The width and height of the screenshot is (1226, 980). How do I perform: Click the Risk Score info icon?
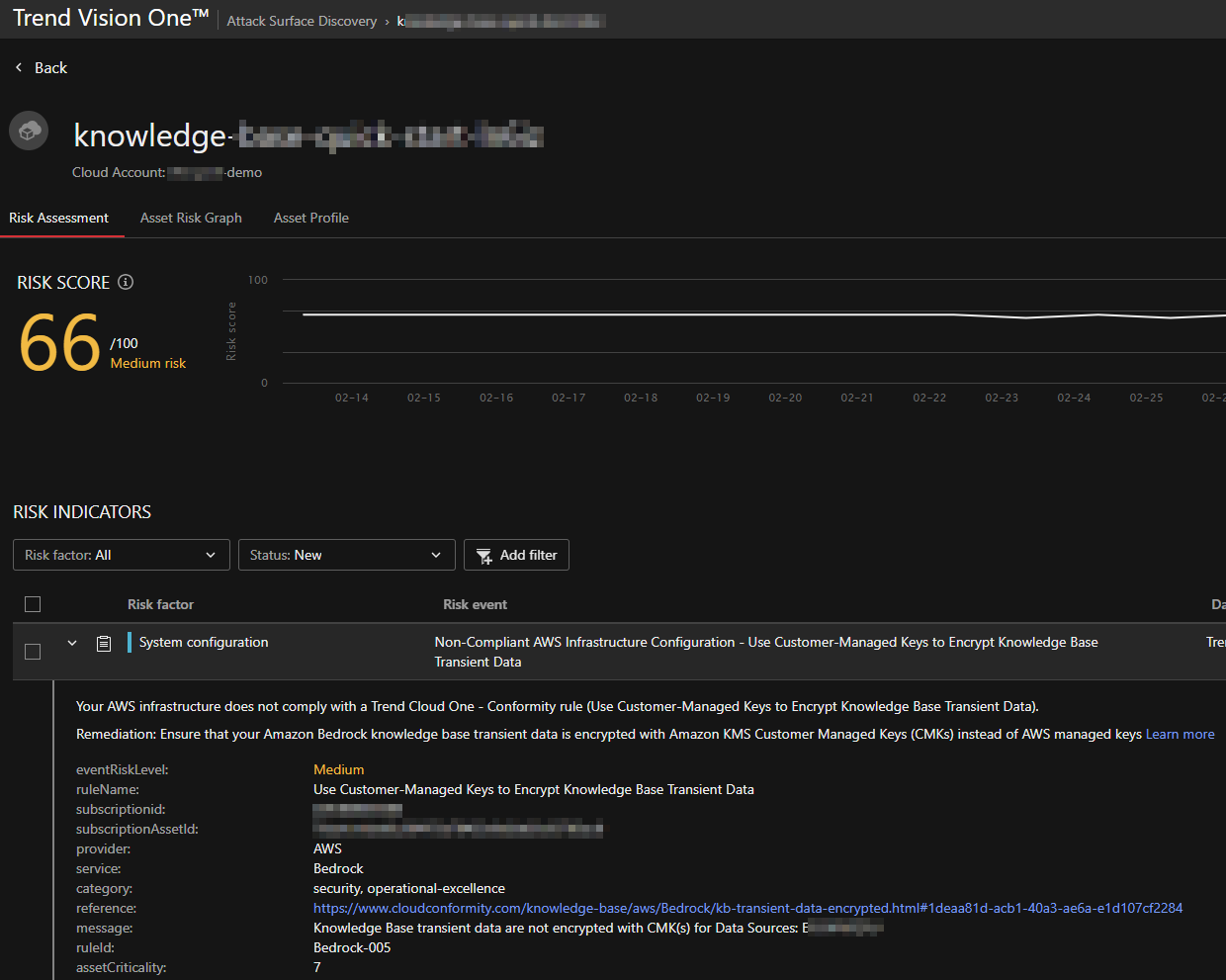tap(126, 282)
